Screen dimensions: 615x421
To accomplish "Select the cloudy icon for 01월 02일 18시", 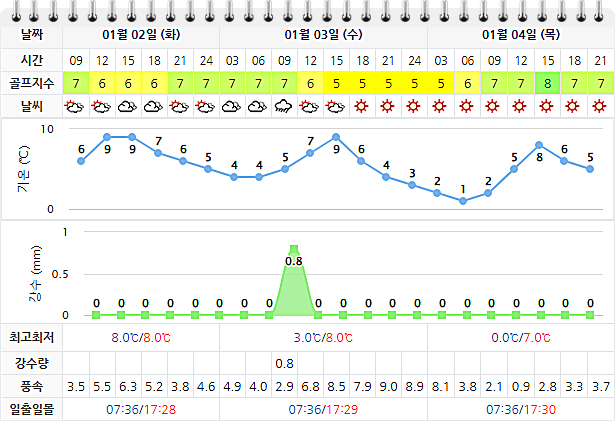I will [x=153, y=106].
